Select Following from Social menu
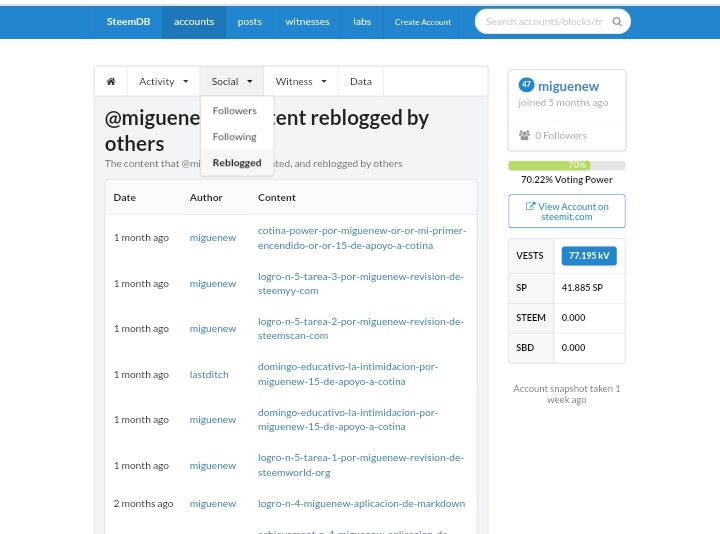The width and height of the screenshot is (720, 534). pos(235,137)
